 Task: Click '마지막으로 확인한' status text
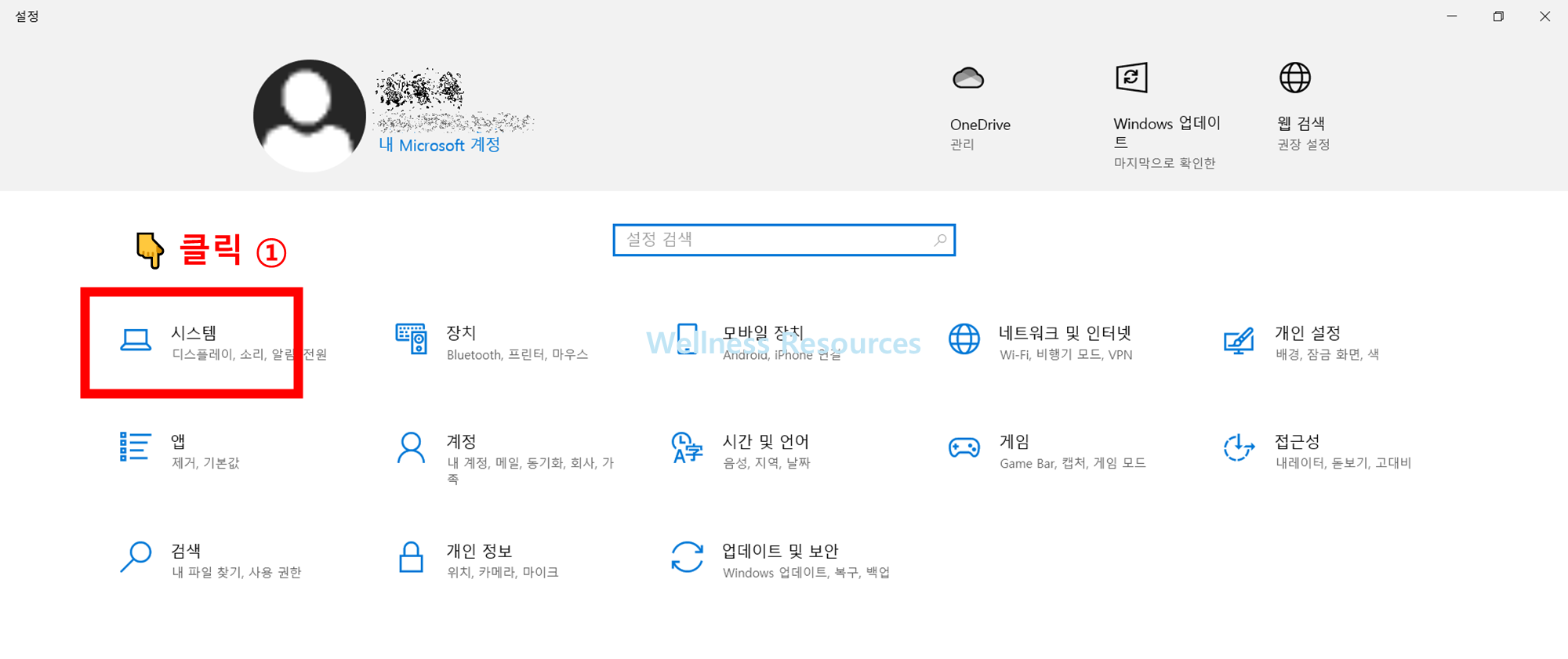coord(1165,163)
